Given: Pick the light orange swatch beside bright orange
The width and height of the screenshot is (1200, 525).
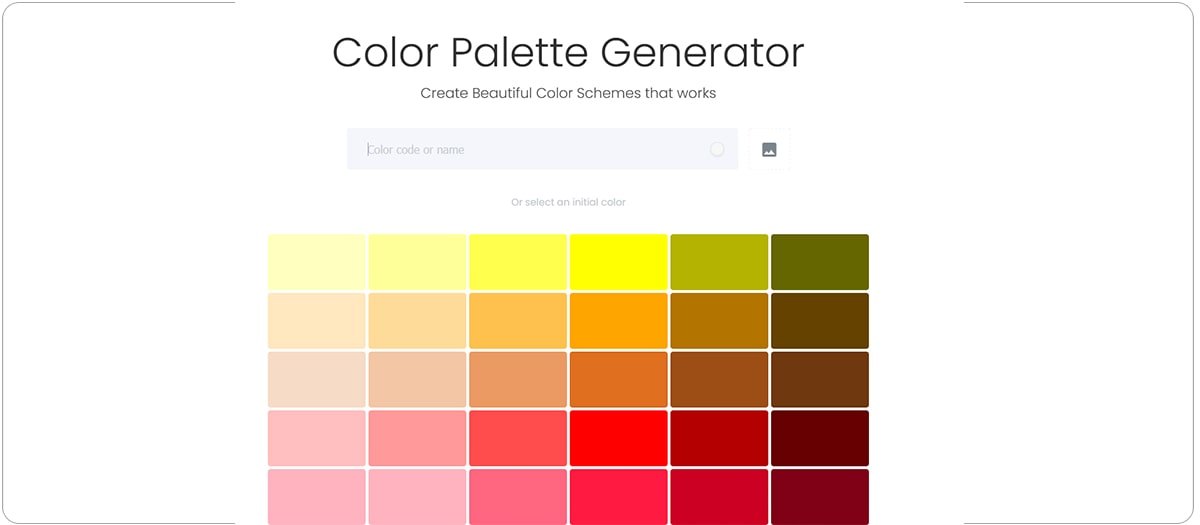Looking at the screenshot, I should coord(518,321).
